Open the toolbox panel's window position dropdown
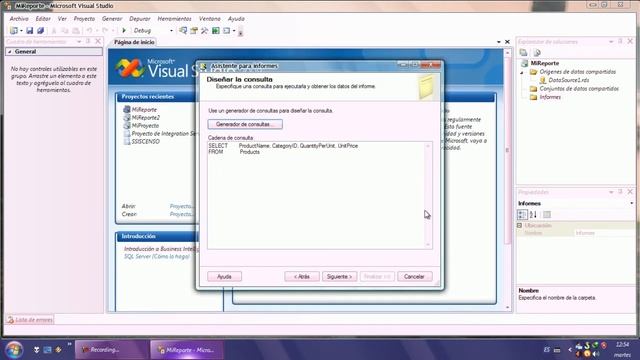 coord(79,42)
